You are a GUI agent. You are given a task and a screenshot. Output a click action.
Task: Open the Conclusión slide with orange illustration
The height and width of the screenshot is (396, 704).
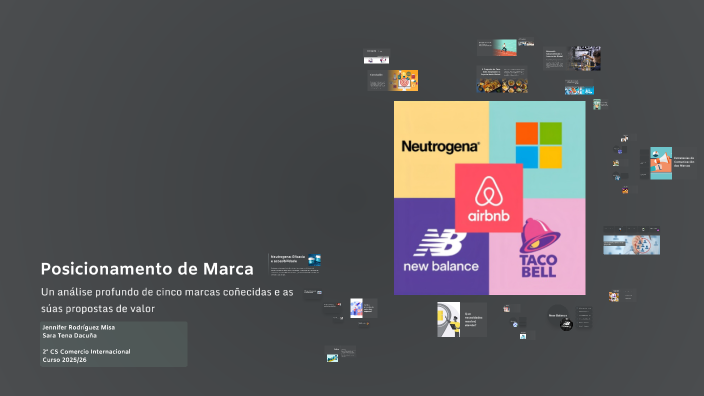click(x=393, y=80)
